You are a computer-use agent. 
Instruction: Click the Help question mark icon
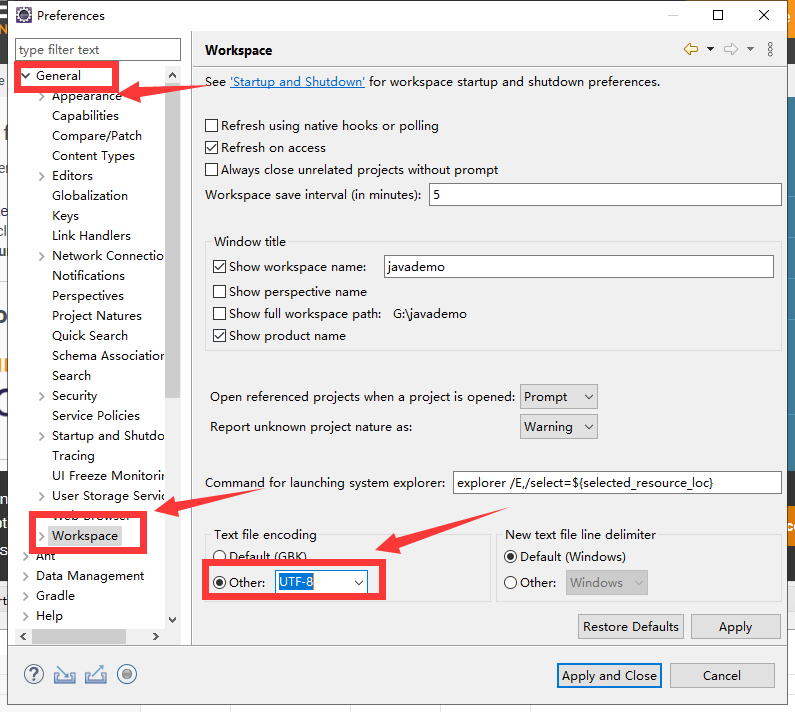[33, 674]
